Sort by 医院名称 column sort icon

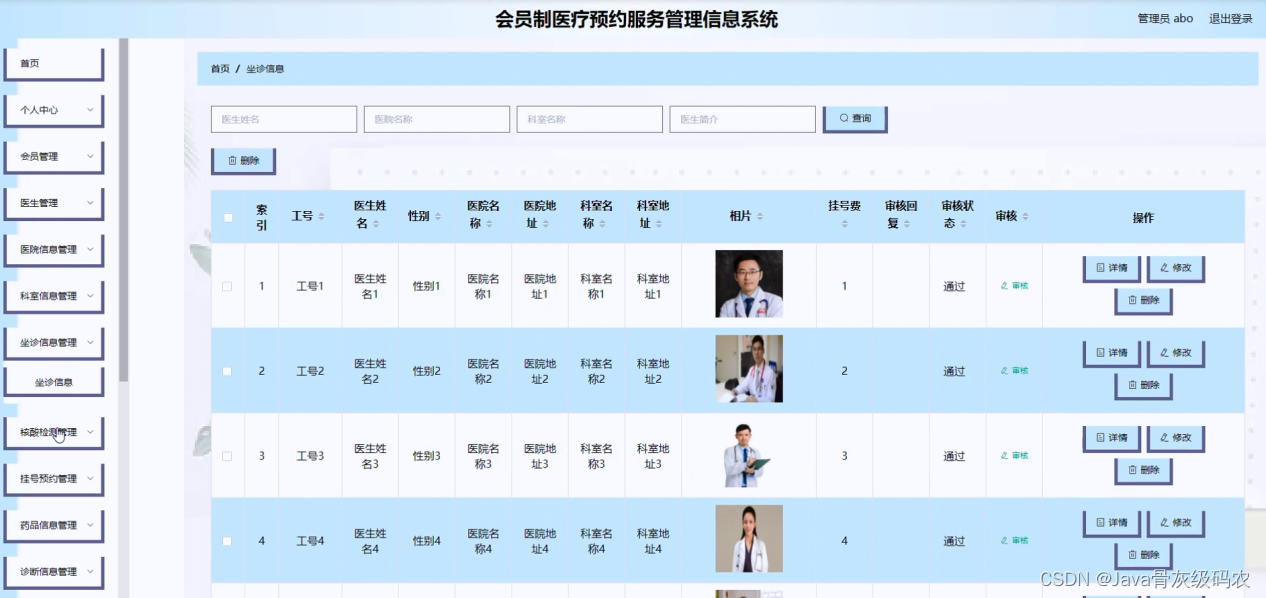pyautogui.click(x=490, y=224)
